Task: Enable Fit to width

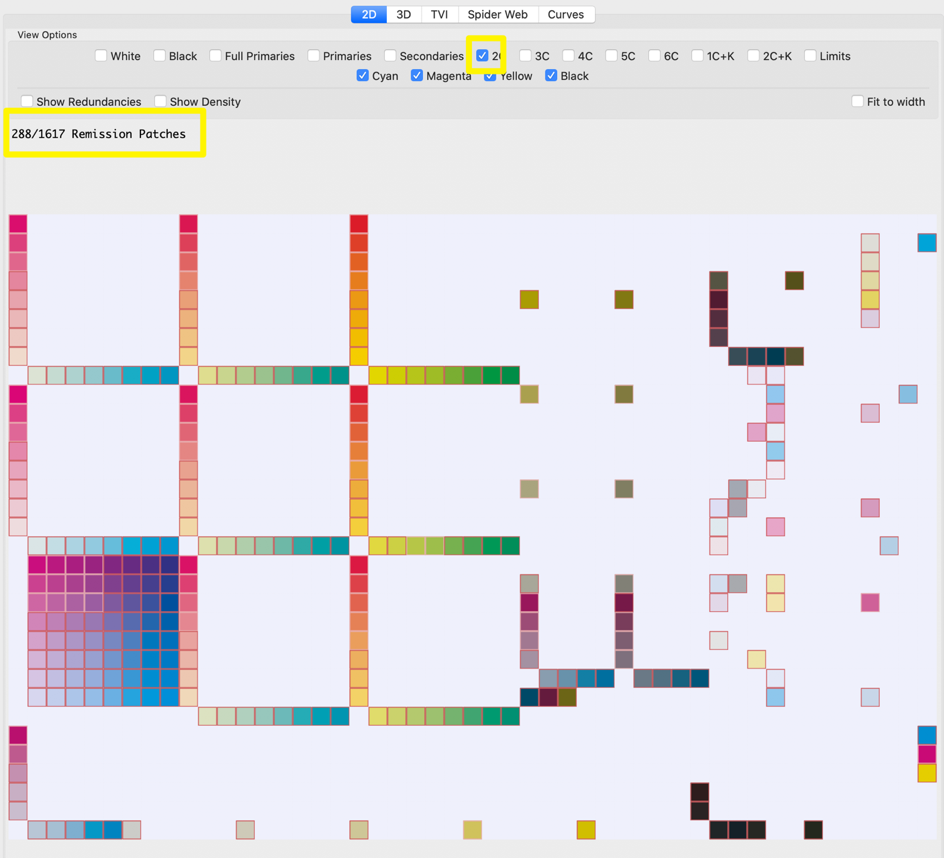Action: (x=857, y=101)
